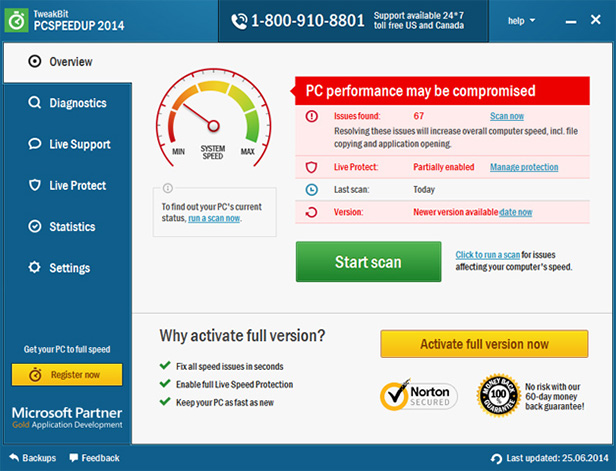Close the PCSpeedUp window
The width and height of the screenshot is (616, 471).
596,20
